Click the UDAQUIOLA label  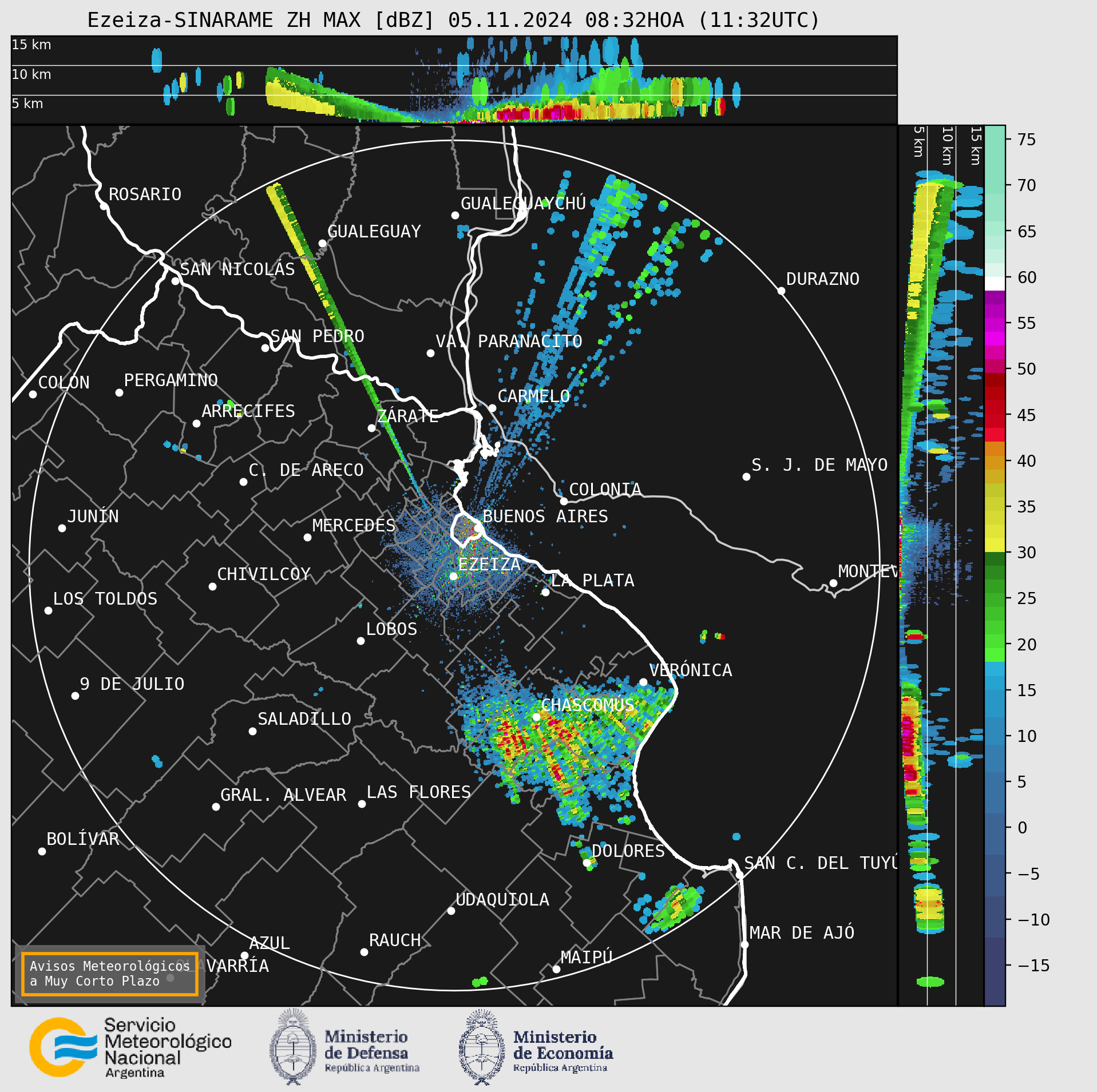point(502,900)
